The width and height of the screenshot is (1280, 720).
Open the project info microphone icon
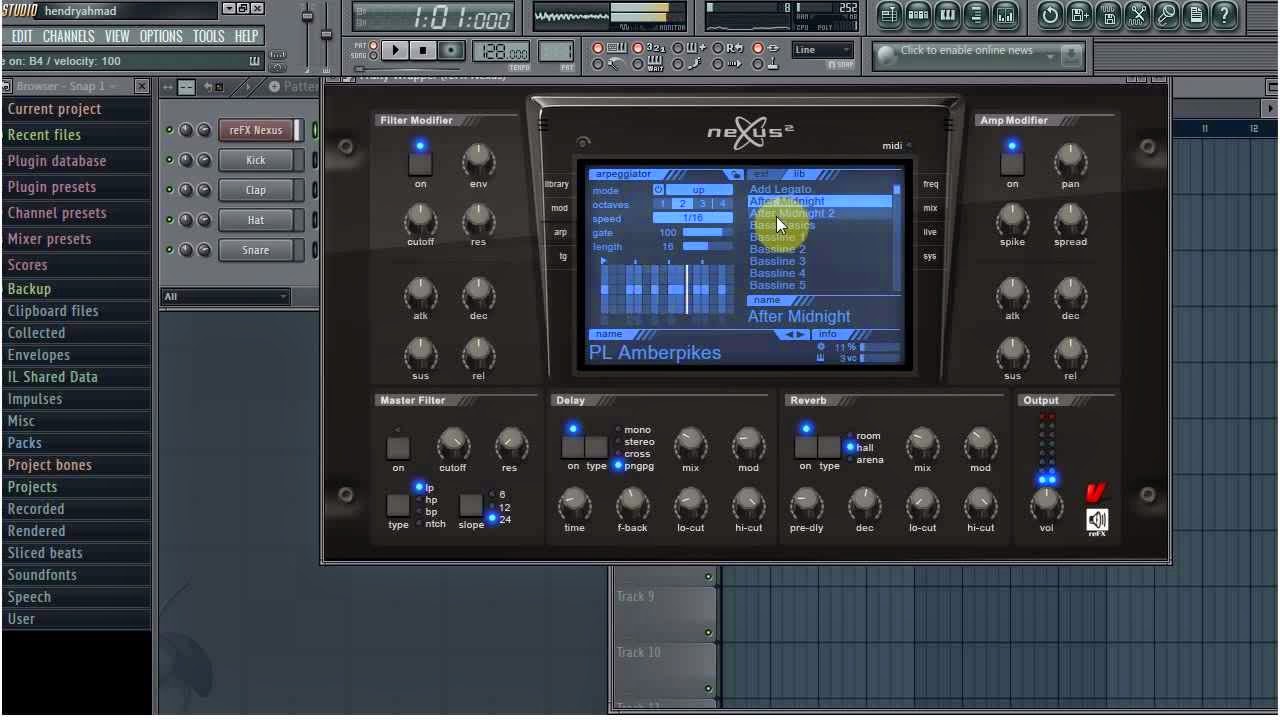(x=1166, y=15)
